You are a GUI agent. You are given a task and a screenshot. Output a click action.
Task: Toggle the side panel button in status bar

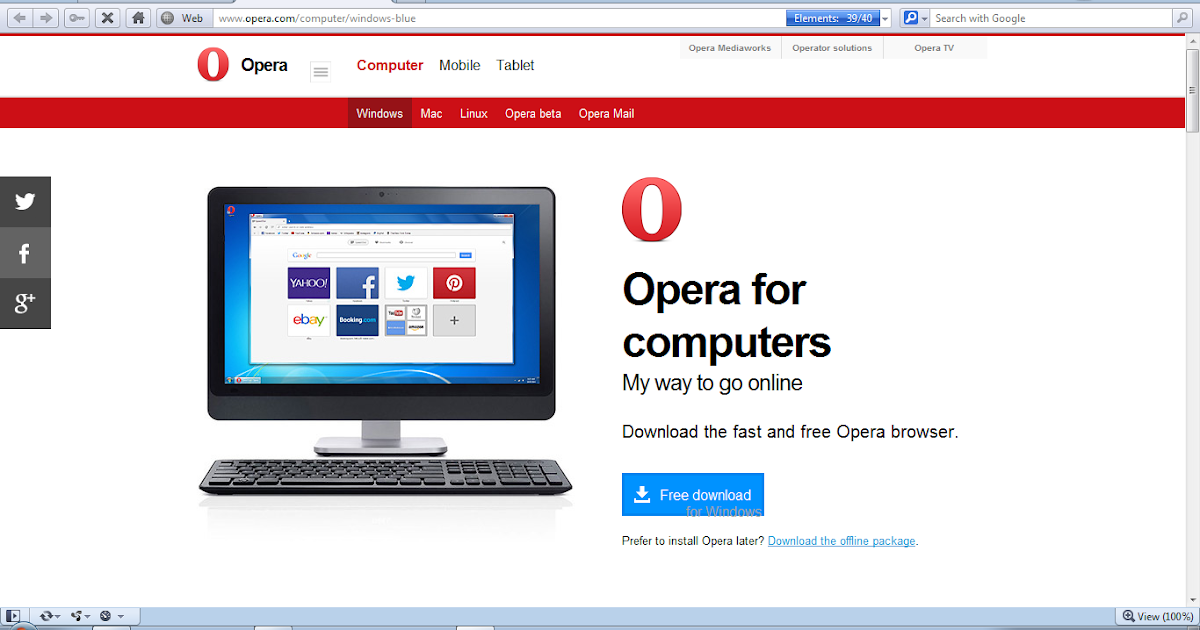(x=14, y=616)
